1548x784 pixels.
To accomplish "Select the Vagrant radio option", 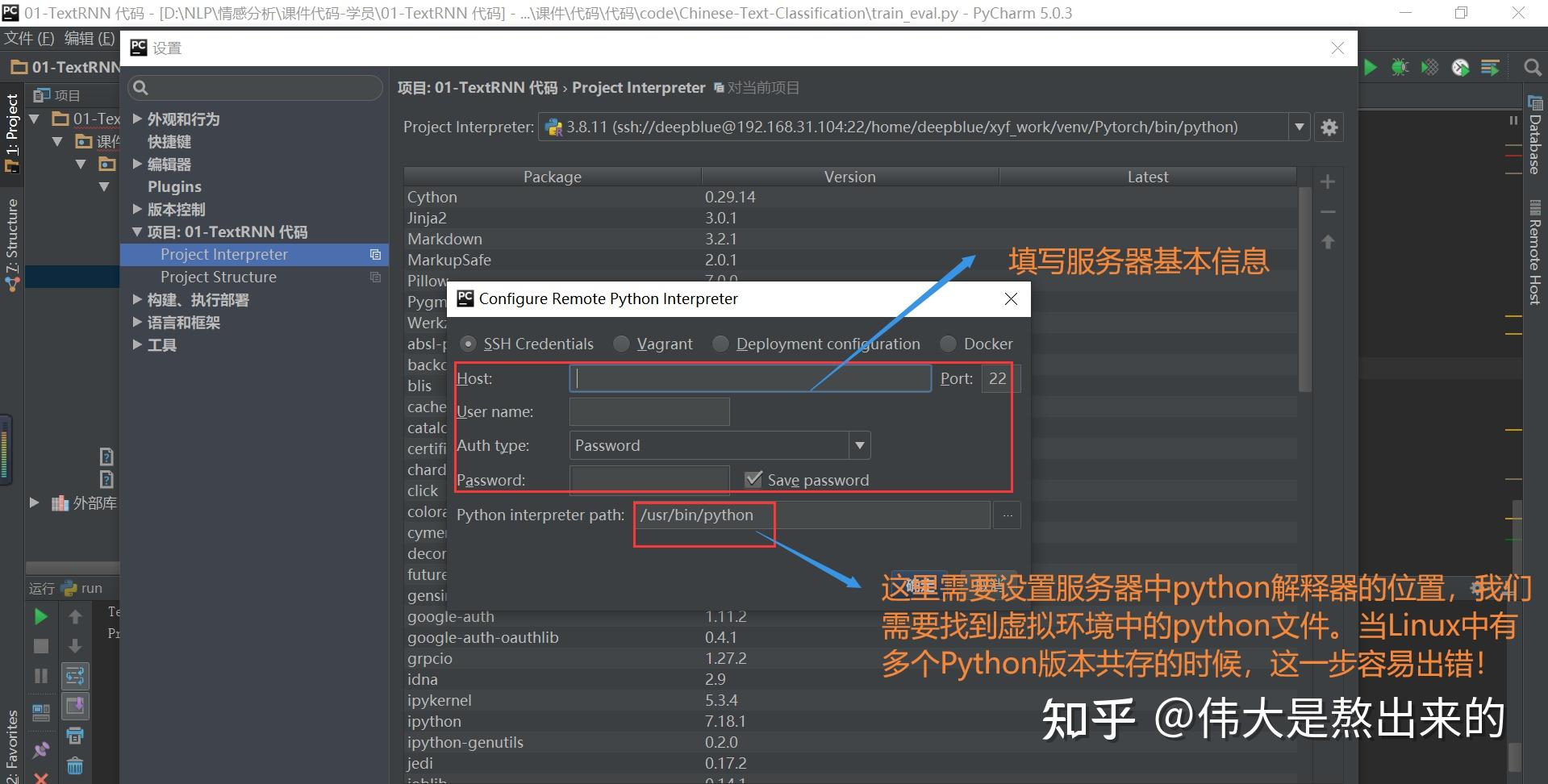I will 621,344.
